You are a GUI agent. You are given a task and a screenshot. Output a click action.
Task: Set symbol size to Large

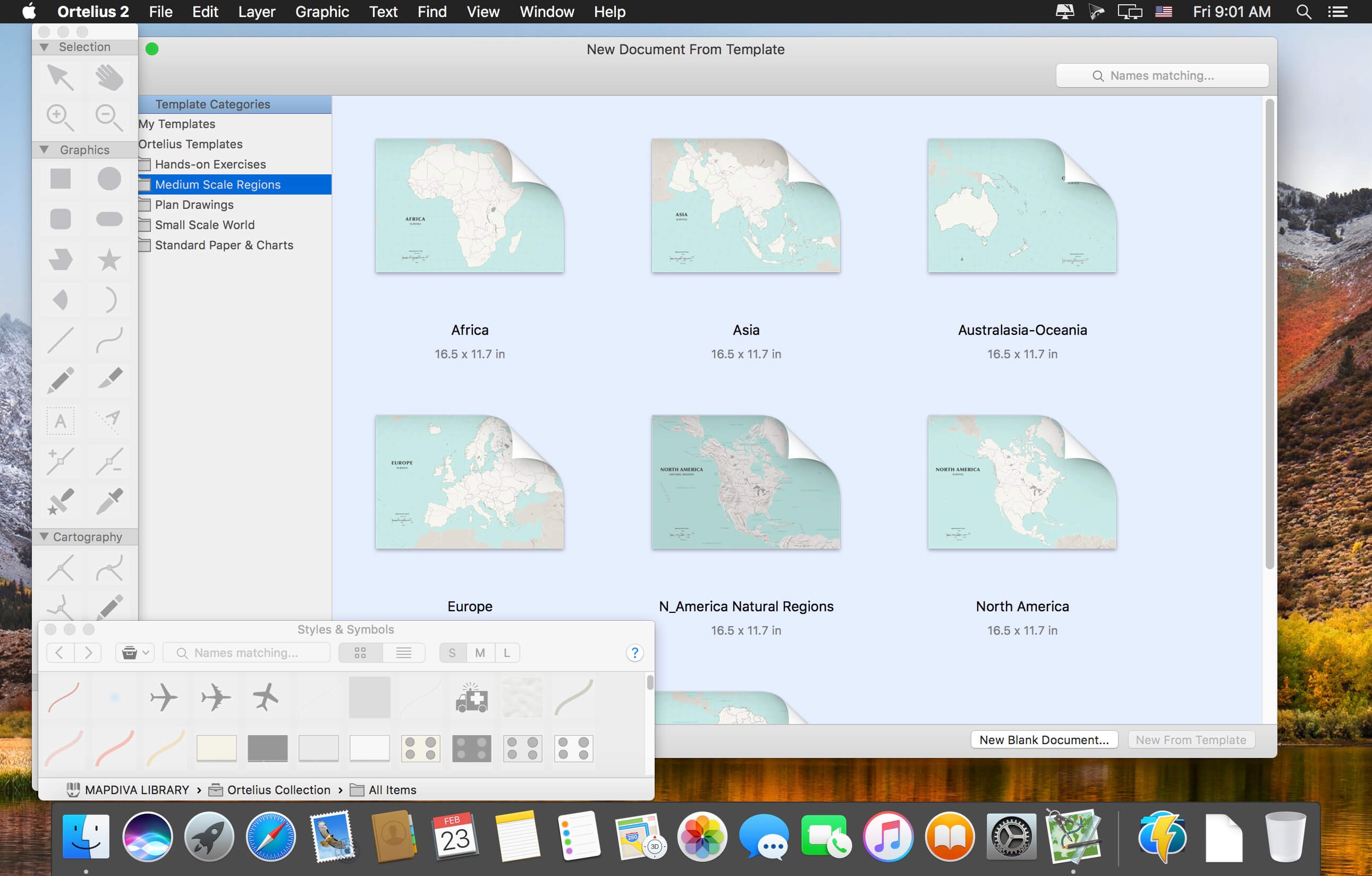pos(506,653)
